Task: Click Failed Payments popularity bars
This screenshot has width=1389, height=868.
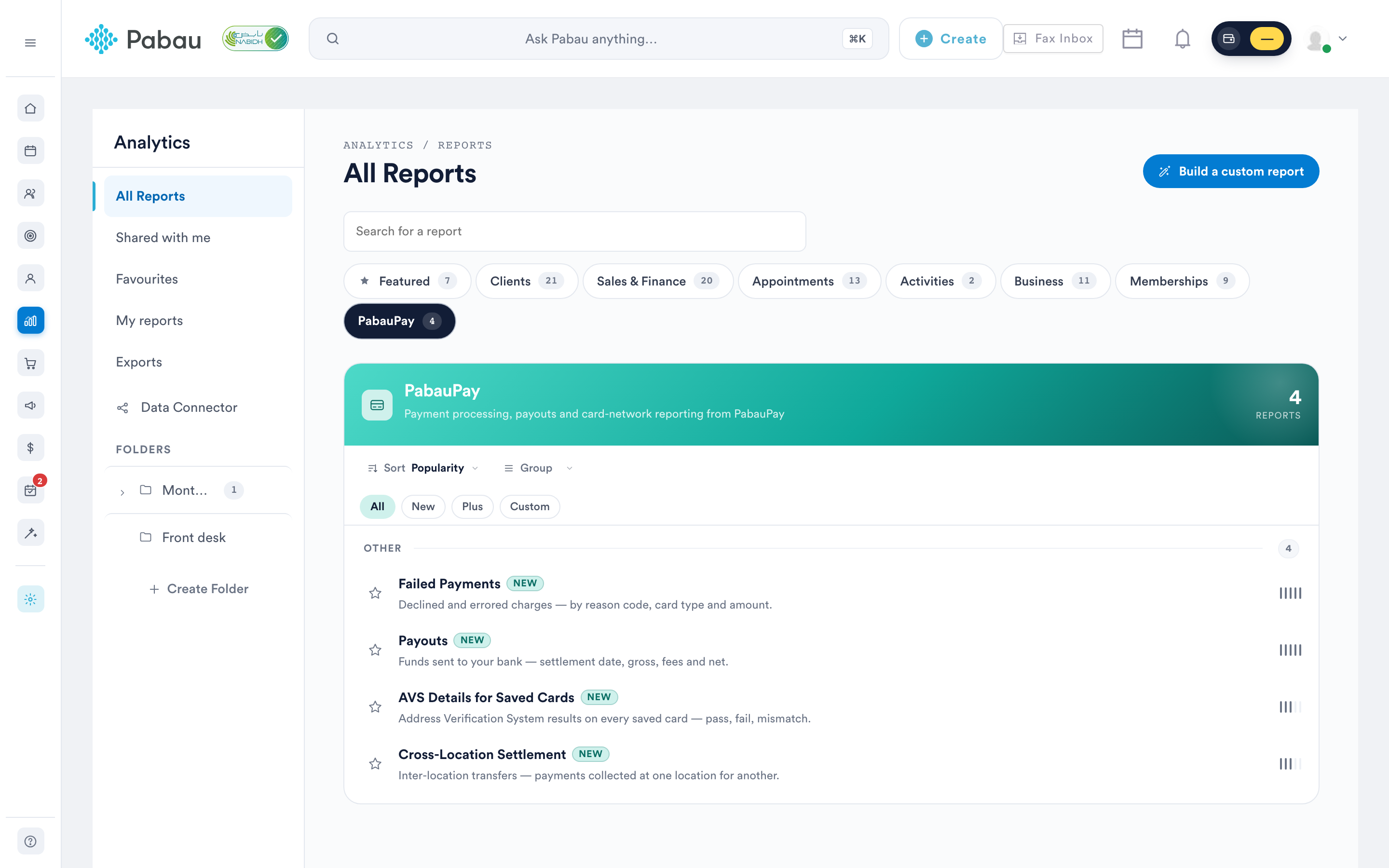Action: (x=1290, y=593)
